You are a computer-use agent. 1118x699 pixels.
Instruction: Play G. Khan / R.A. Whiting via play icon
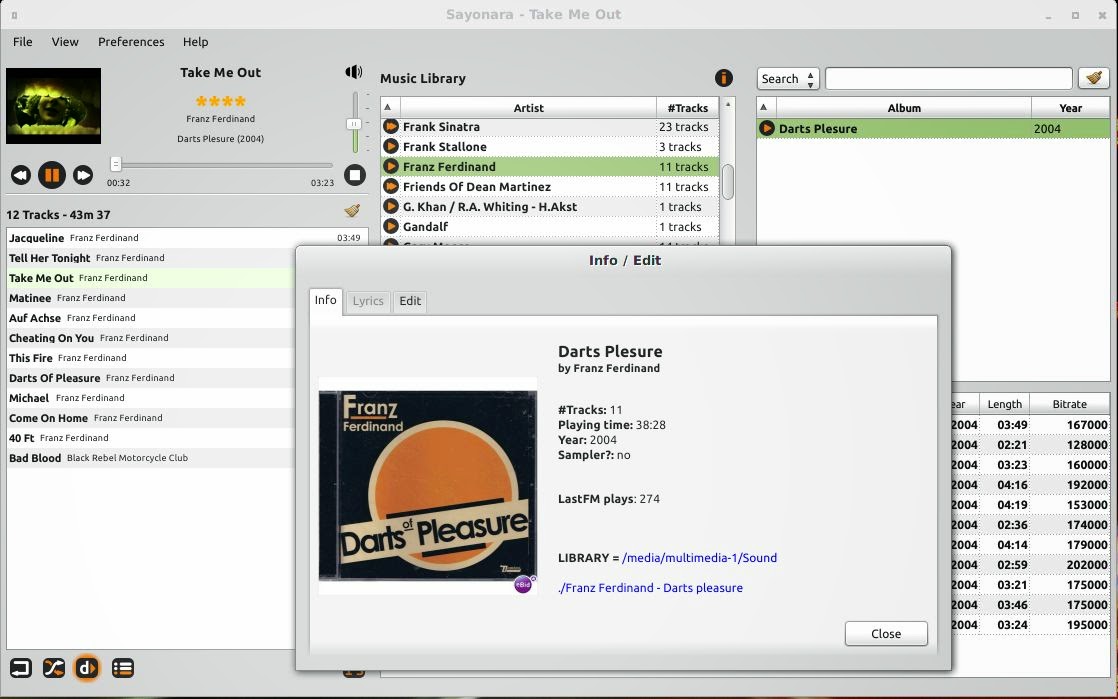[391, 206]
